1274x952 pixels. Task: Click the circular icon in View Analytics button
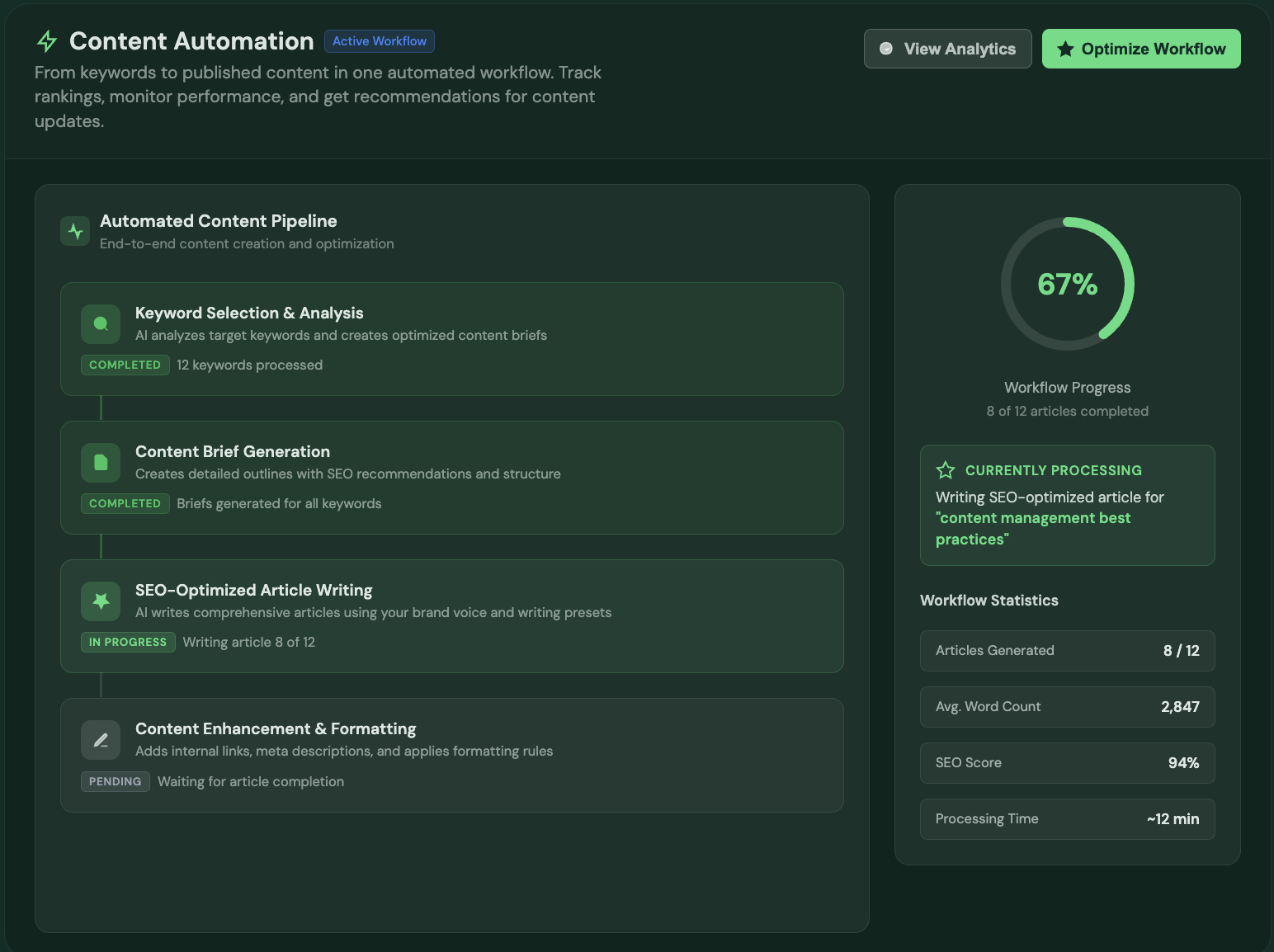pos(886,49)
